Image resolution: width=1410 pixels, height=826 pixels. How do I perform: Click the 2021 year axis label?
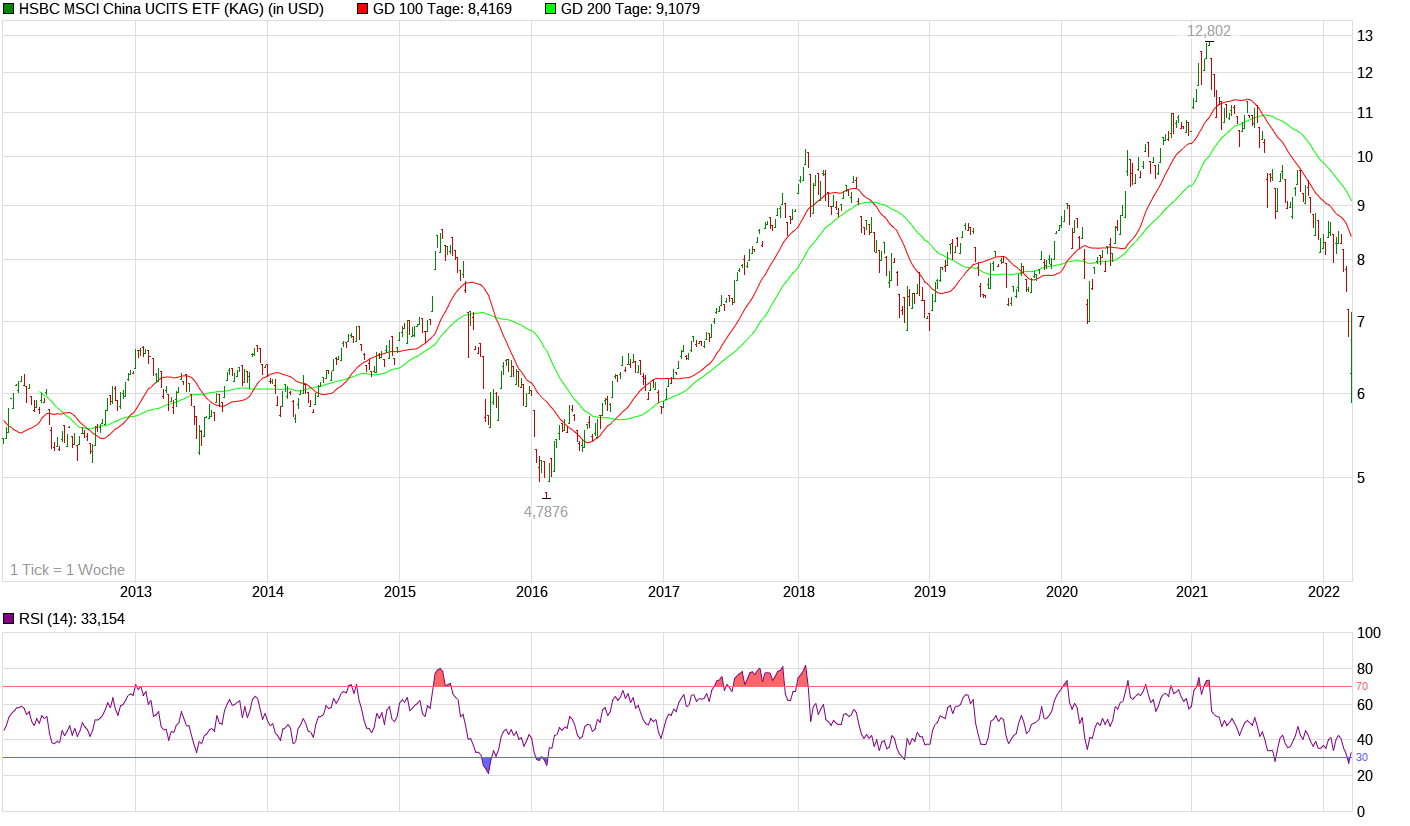[1192, 591]
